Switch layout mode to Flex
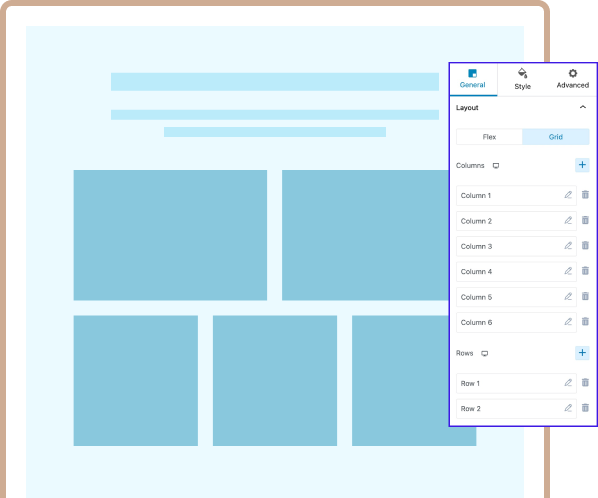 [x=489, y=137]
